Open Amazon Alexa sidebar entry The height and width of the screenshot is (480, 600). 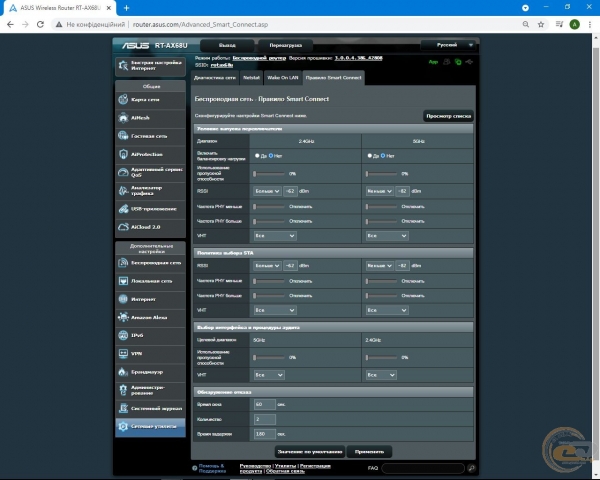pyautogui.click(x=150, y=317)
